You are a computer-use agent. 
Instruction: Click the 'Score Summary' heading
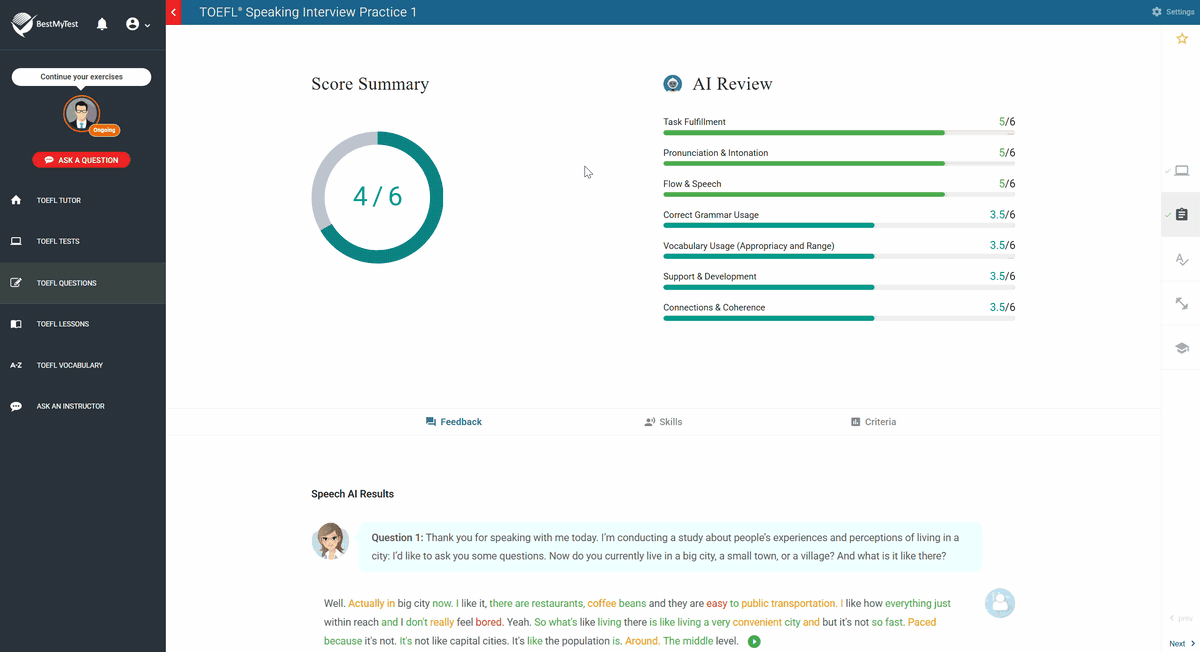point(370,84)
